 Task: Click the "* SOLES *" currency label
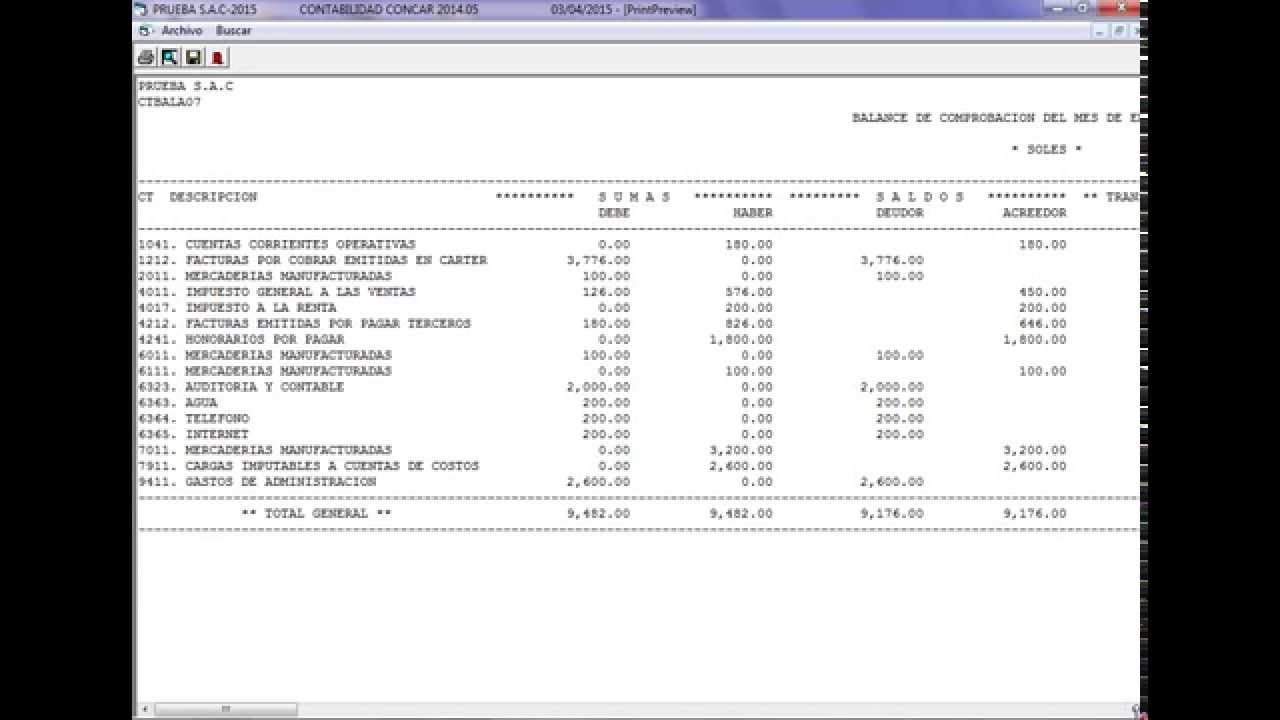tap(1046, 150)
